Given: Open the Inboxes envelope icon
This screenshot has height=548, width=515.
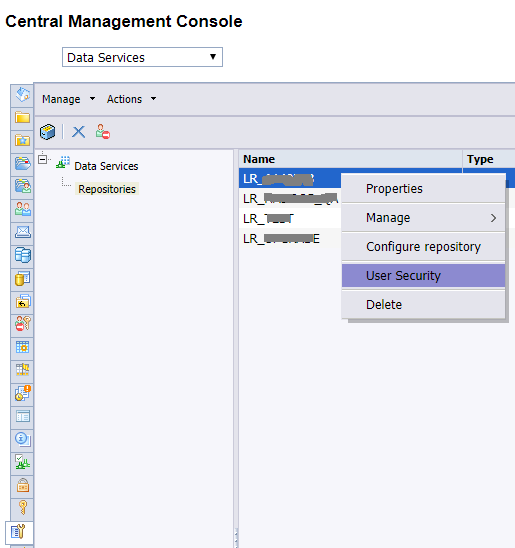Looking at the screenshot, I should pos(22,232).
